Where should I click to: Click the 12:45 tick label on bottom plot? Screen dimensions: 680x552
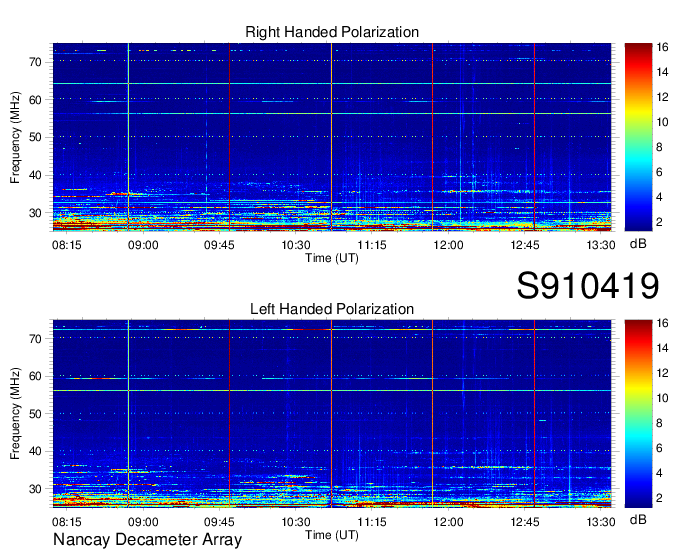click(525, 522)
